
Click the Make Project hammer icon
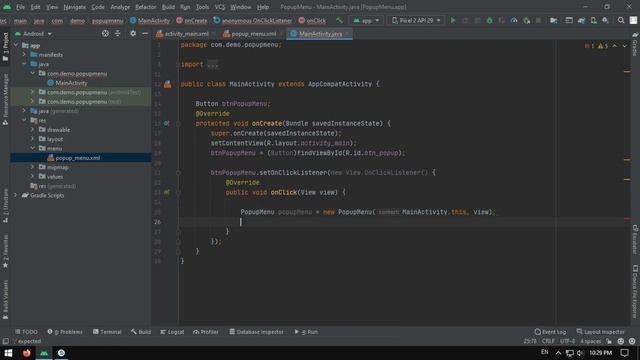click(x=339, y=20)
